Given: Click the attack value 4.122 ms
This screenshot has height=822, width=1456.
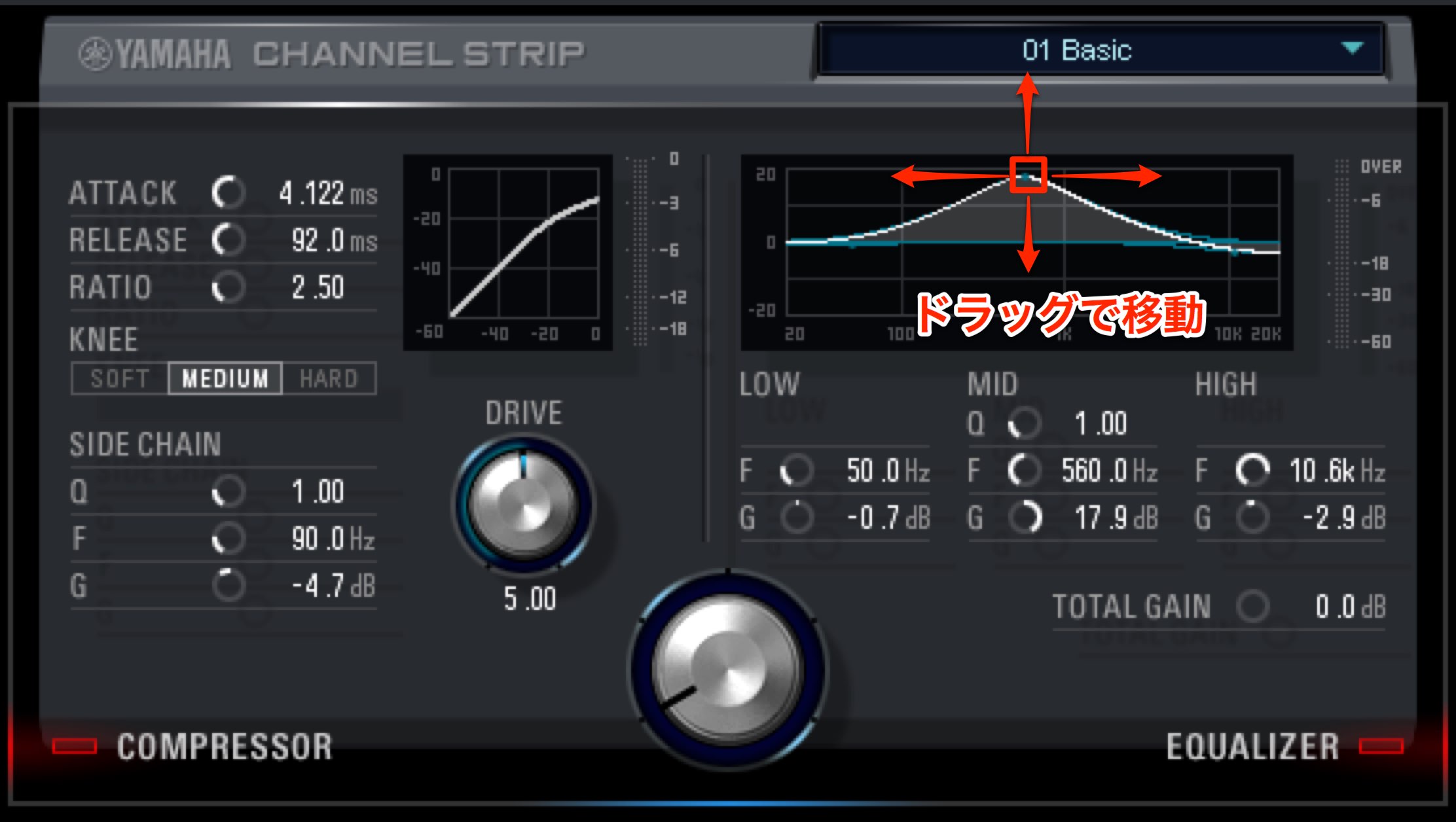Looking at the screenshot, I should pos(328,194).
